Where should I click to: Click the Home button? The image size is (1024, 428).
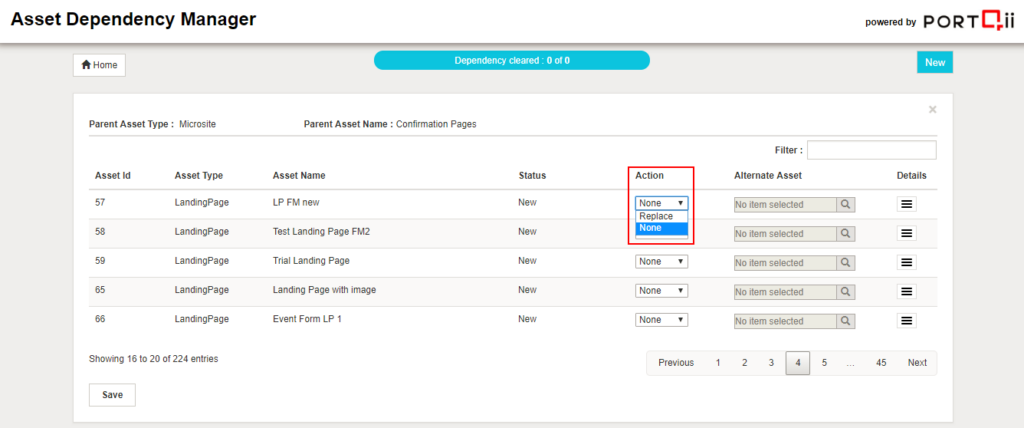click(99, 65)
